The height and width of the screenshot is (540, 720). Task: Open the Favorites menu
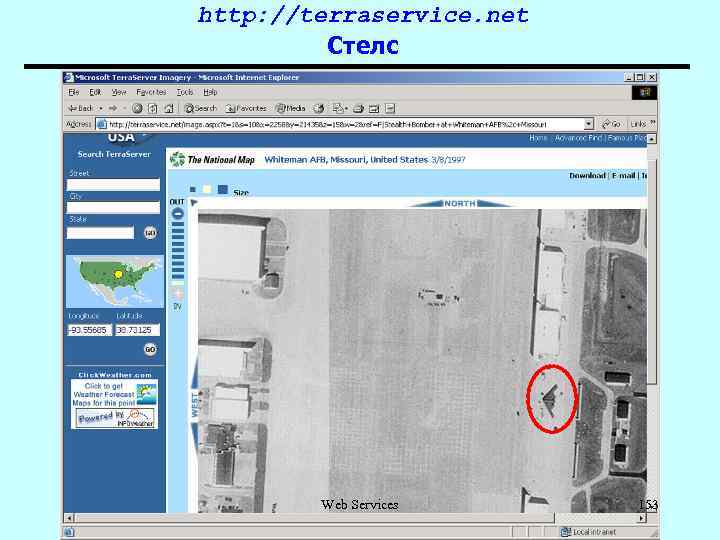(151, 92)
